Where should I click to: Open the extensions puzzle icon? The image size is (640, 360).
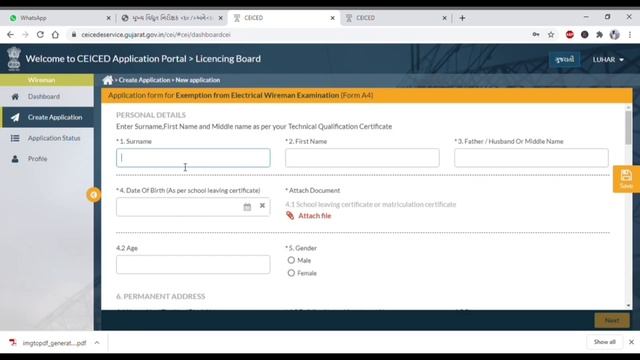coord(599,35)
